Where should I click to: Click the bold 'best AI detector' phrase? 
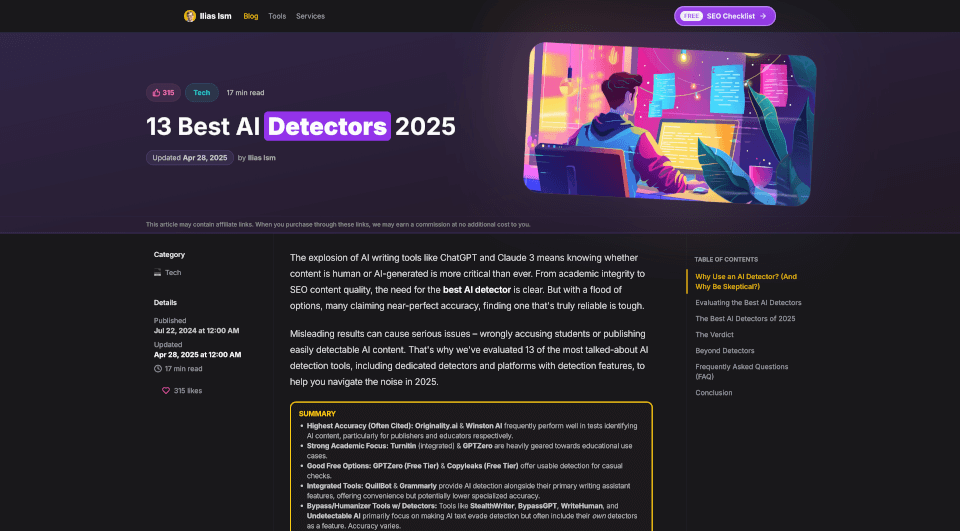tap(477, 290)
